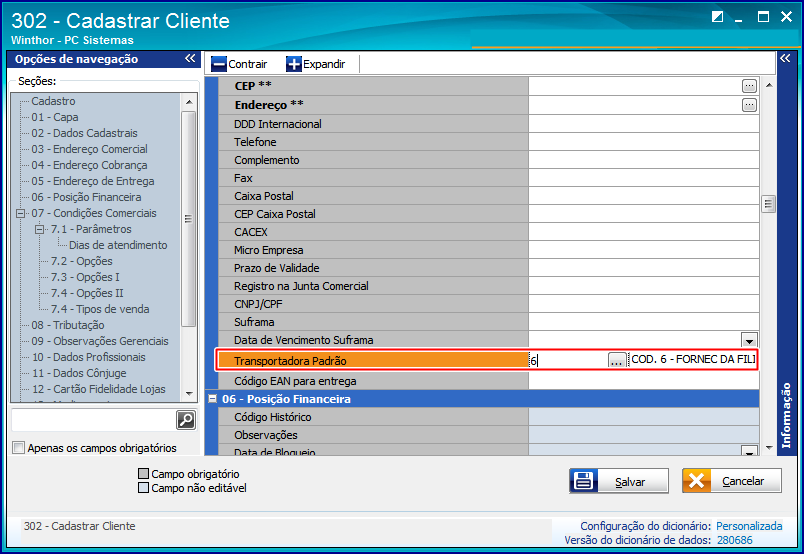This screenshot has height=554, width=804.
Task: Click the Suframa input field
Action: tap(644, 322)
